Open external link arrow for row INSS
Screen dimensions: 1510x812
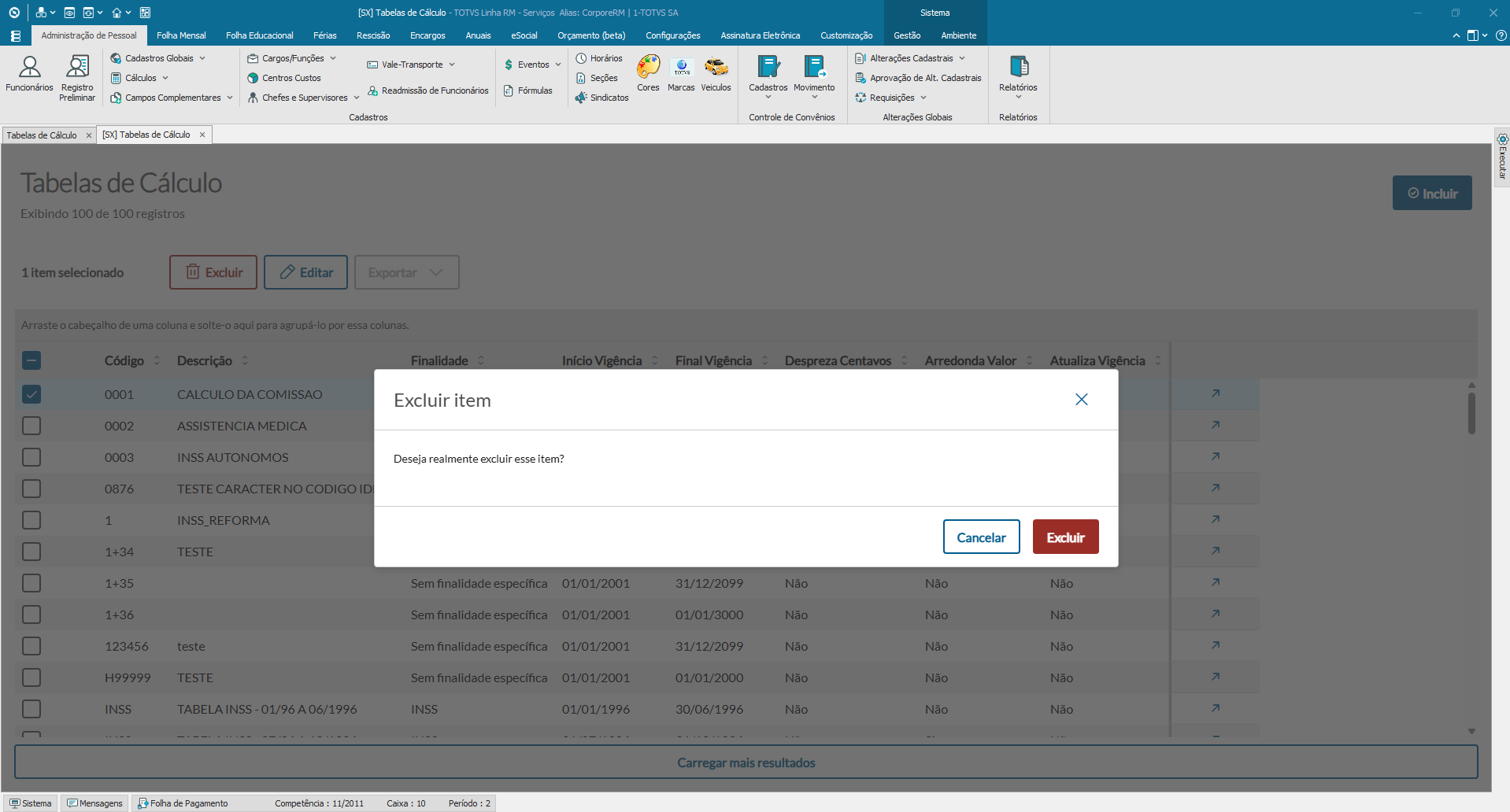click(x=1216, y=708)
